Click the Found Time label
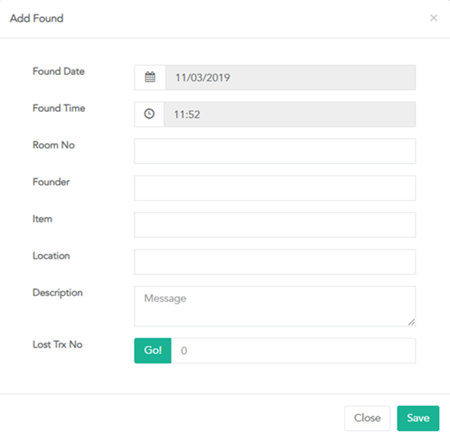Screen dimensions: 450x441 tap(59, 108)
